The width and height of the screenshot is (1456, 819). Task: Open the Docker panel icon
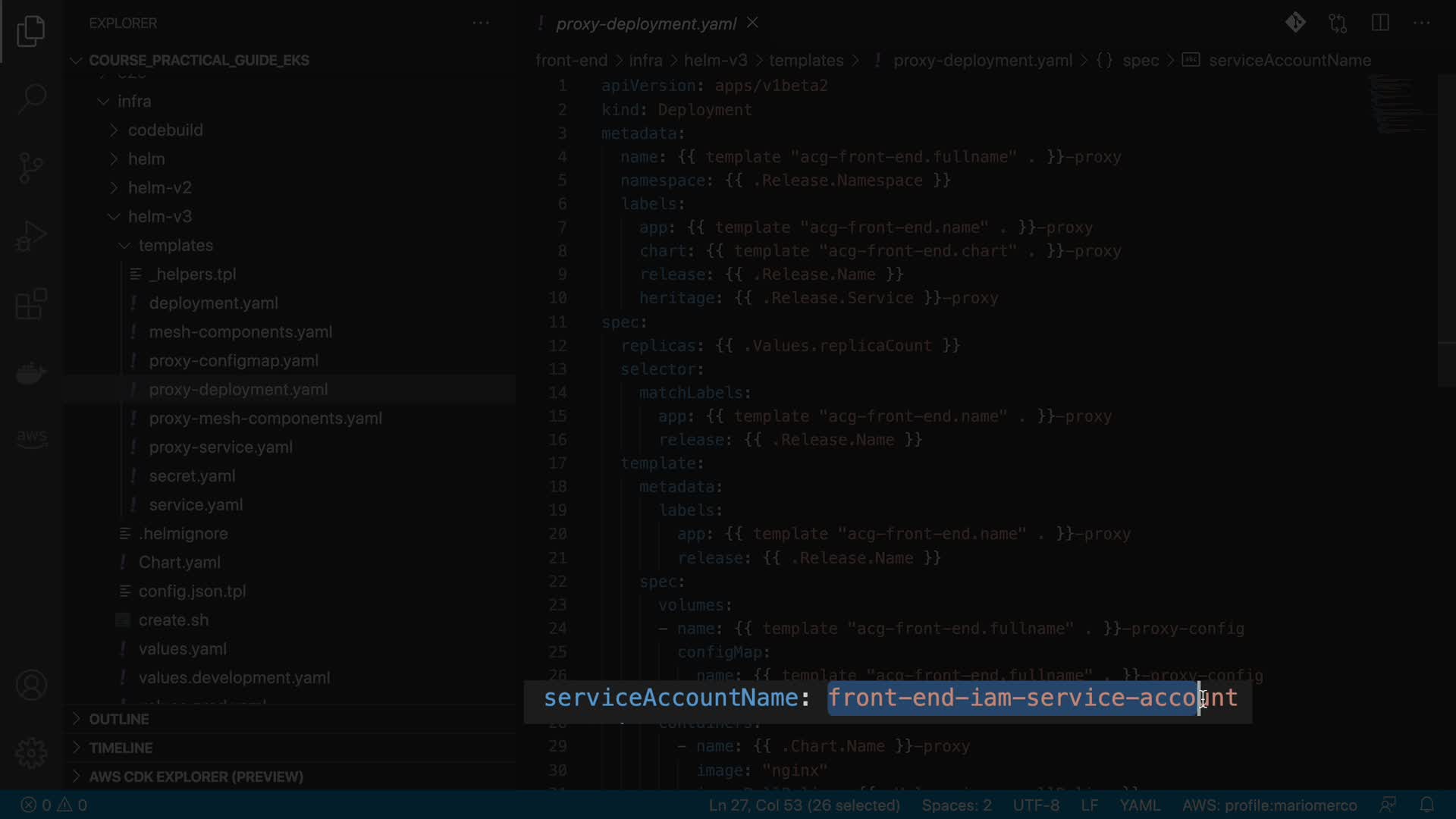click(31, 372)
